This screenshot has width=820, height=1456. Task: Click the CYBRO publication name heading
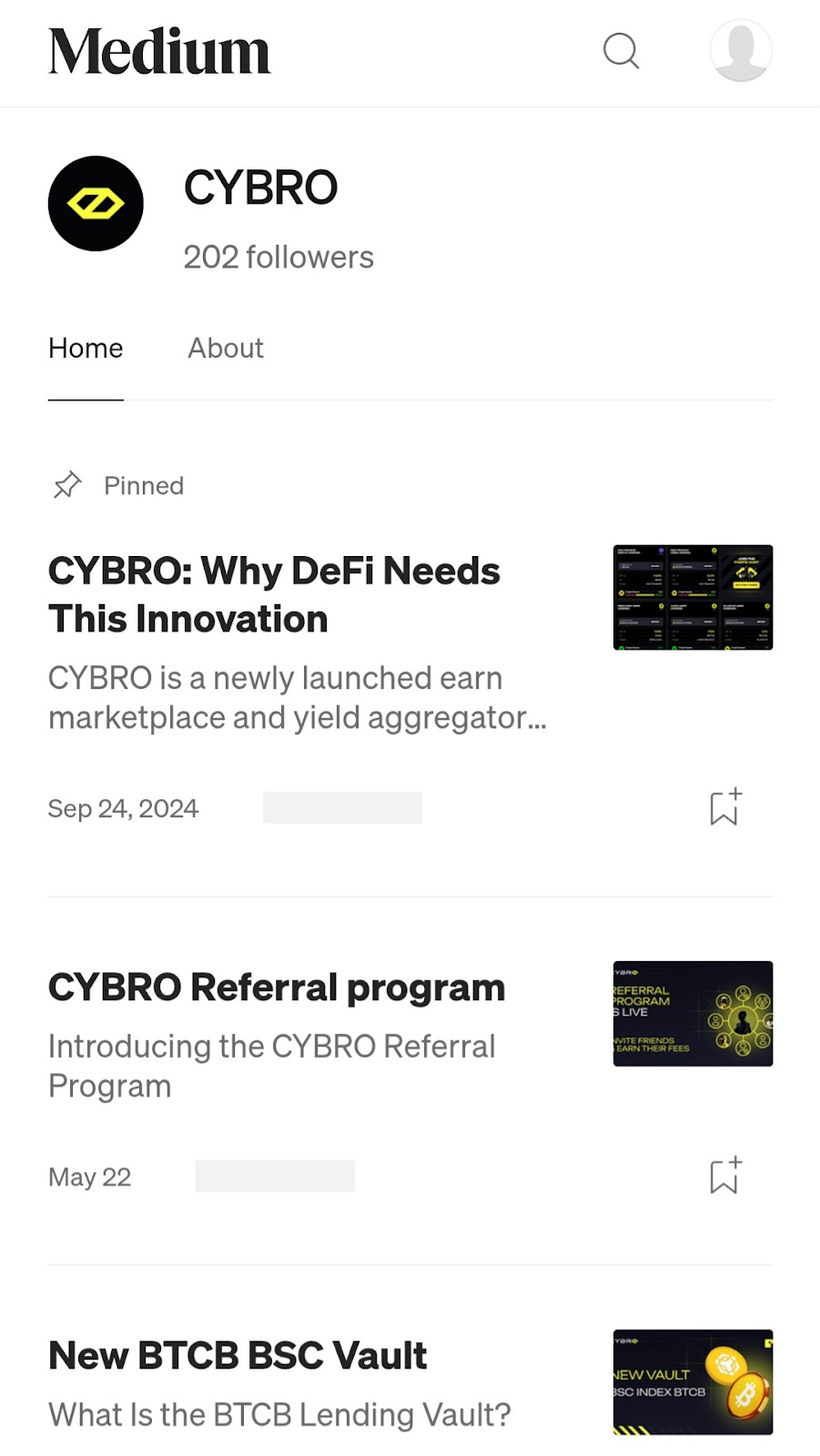260,188
